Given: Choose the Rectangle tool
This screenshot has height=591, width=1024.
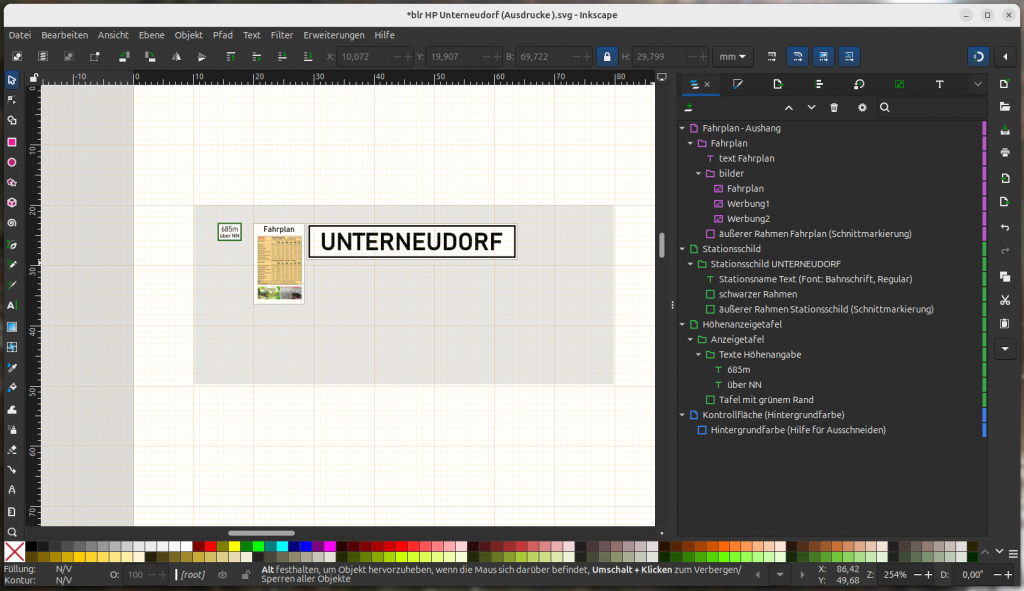Looking at the screenshot, I should 12,142.
